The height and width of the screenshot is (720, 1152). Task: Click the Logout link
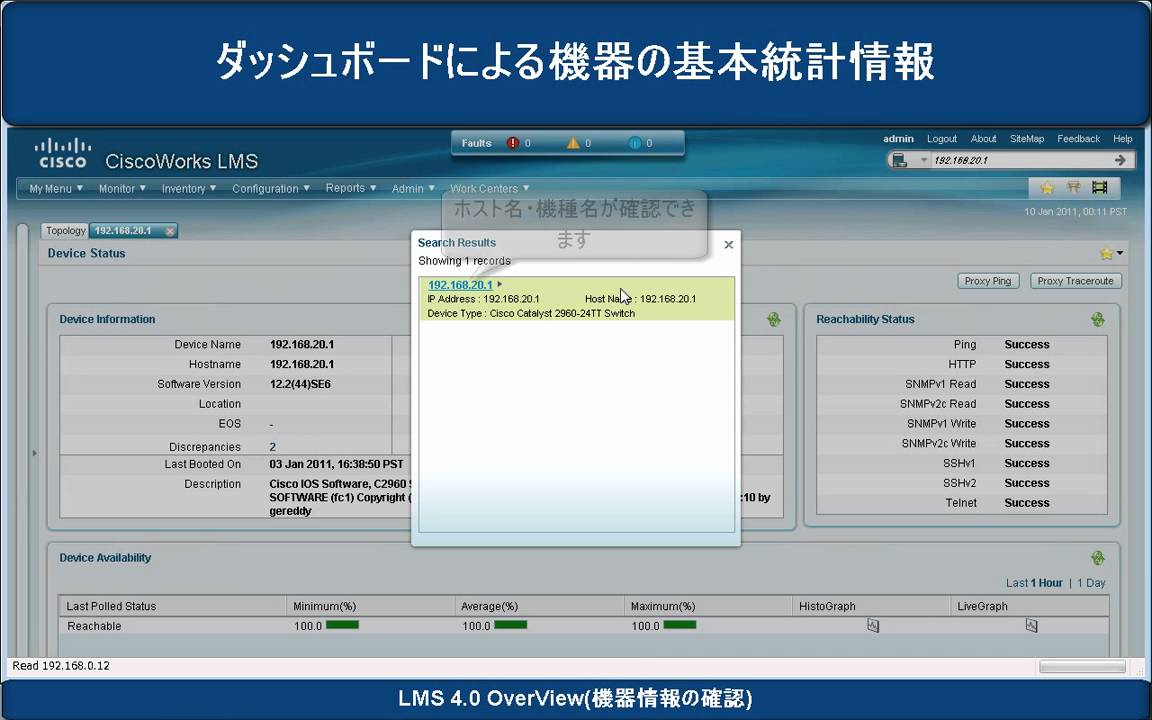(x=942, y=139)
